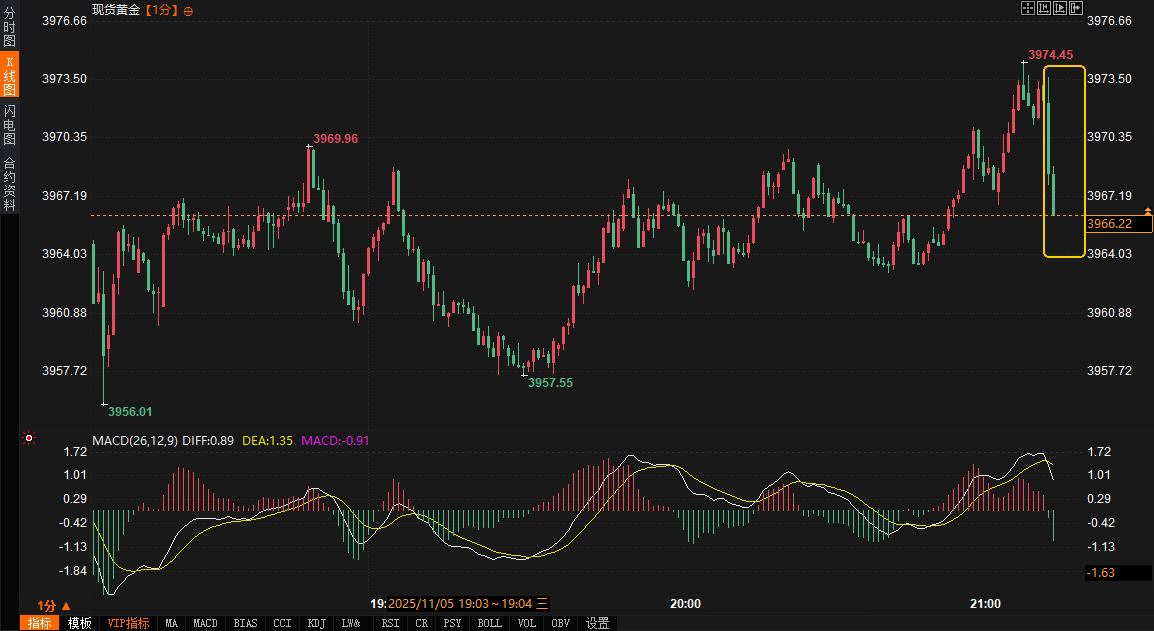The width and height of the screenshot is (1154, 631).
Task: Click the jump-to-start chart icon
Action: [x=1043, y=8]
